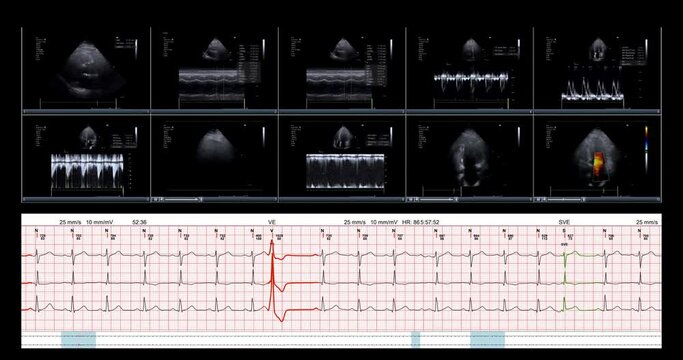Open the tissue Doppler waveform thumbnail, top row
Viewport: 683px width, 360px height.
470,71
